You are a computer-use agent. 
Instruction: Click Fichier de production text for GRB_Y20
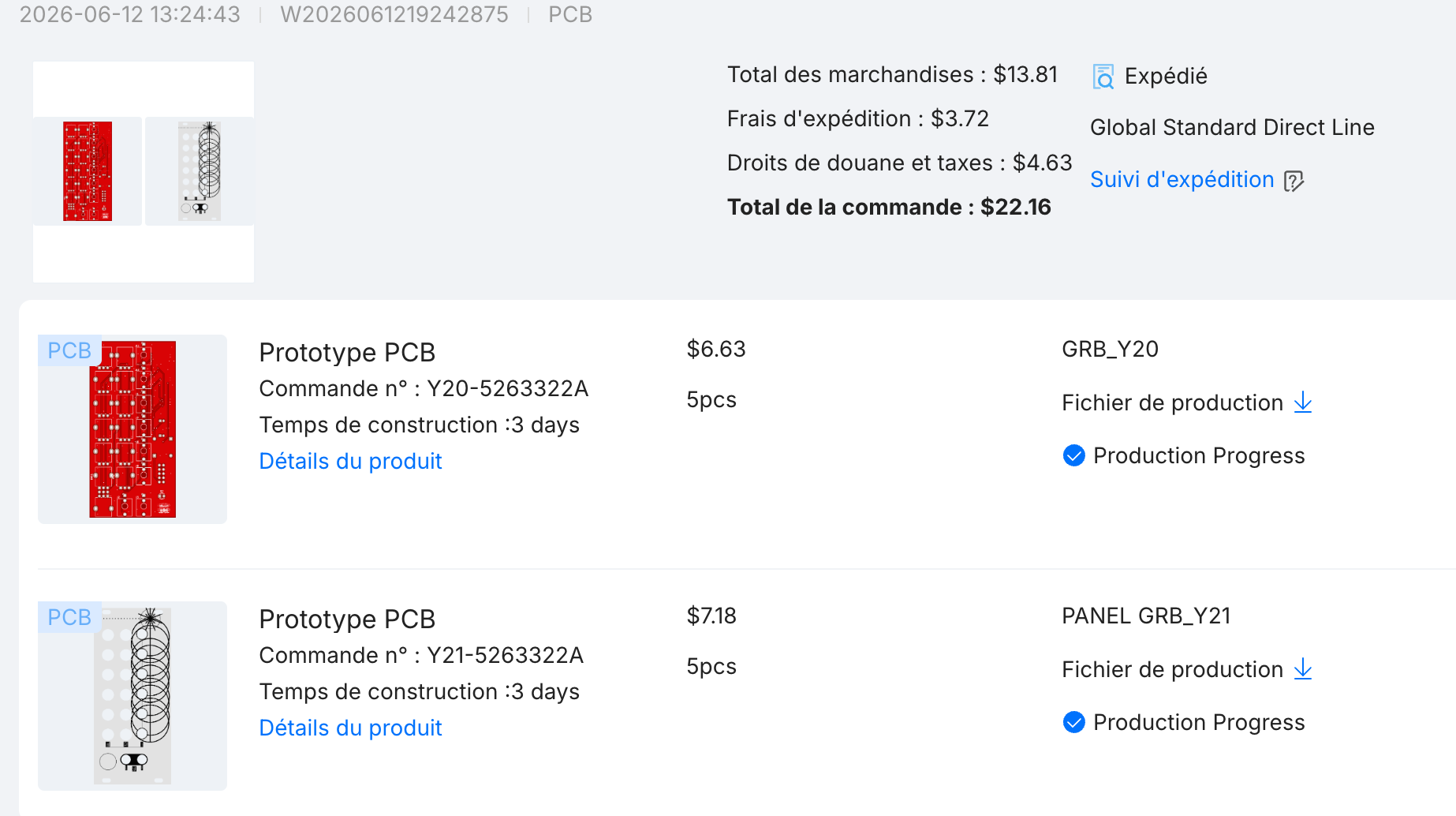1172,402
